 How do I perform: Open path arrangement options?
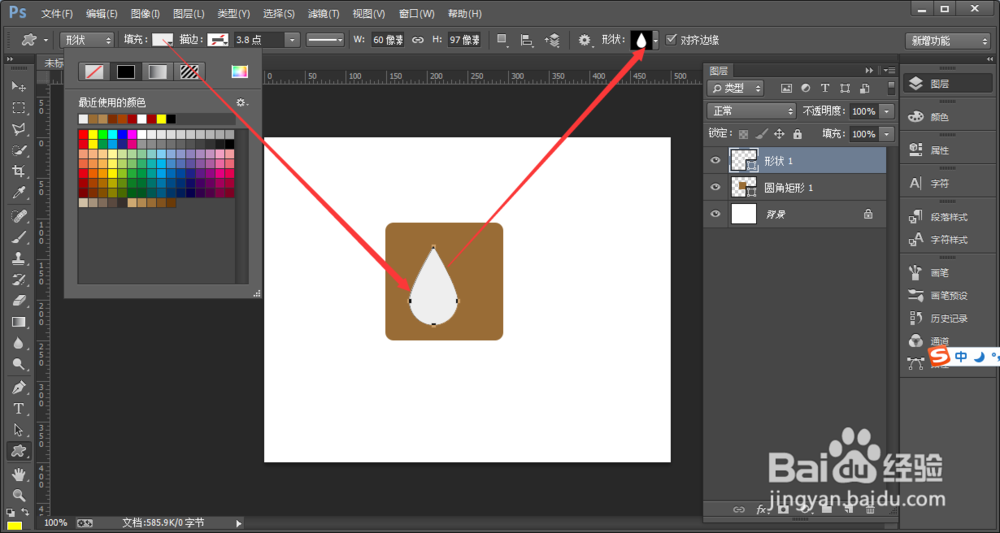(x=552, y=40)
